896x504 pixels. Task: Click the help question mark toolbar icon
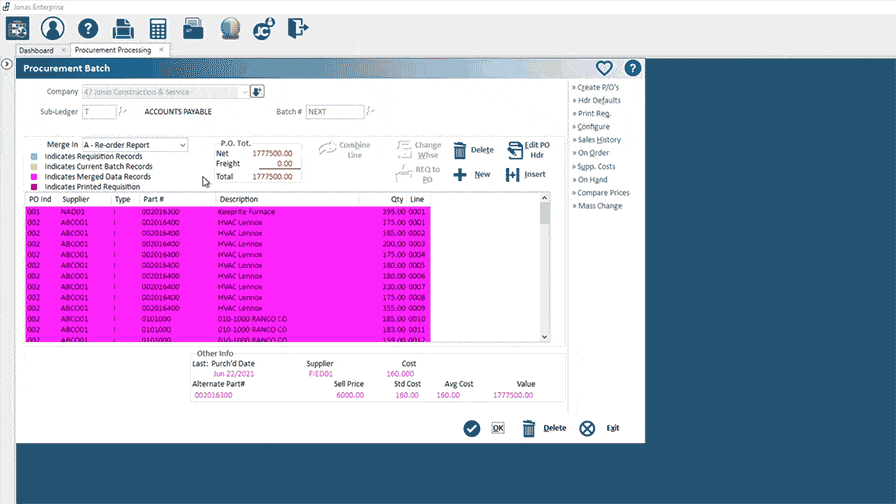coord(88,28)
